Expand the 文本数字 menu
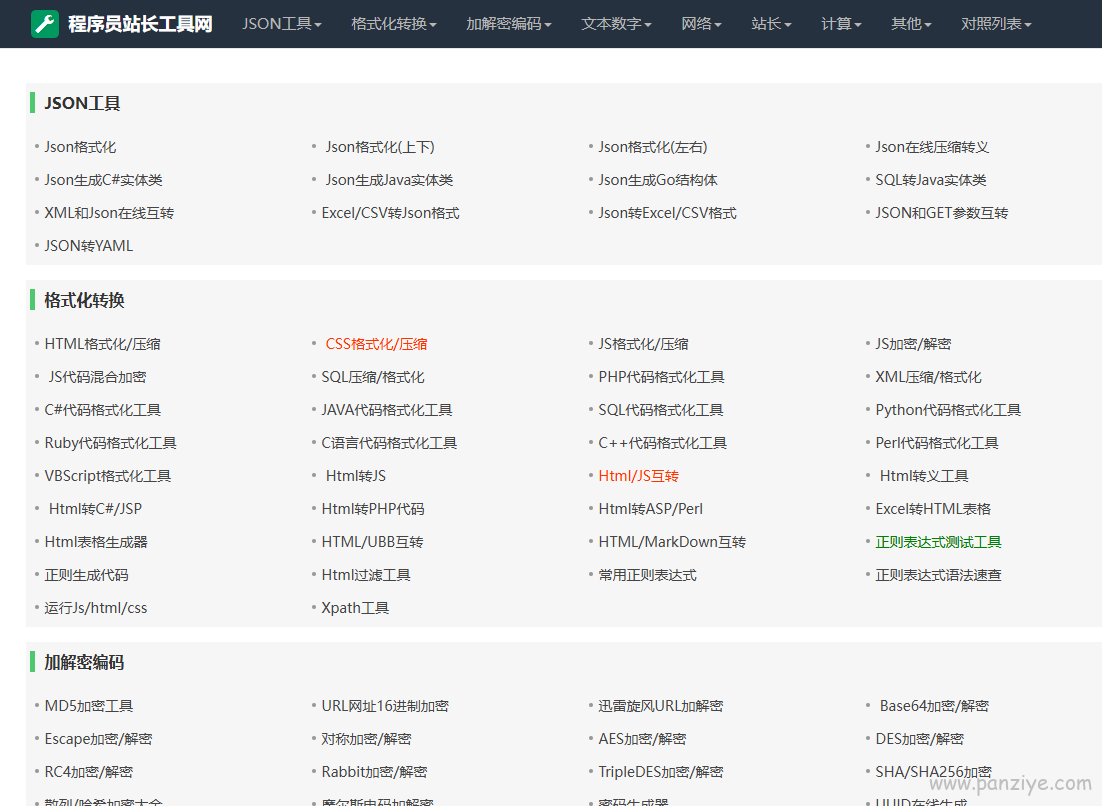 point(616,24)
